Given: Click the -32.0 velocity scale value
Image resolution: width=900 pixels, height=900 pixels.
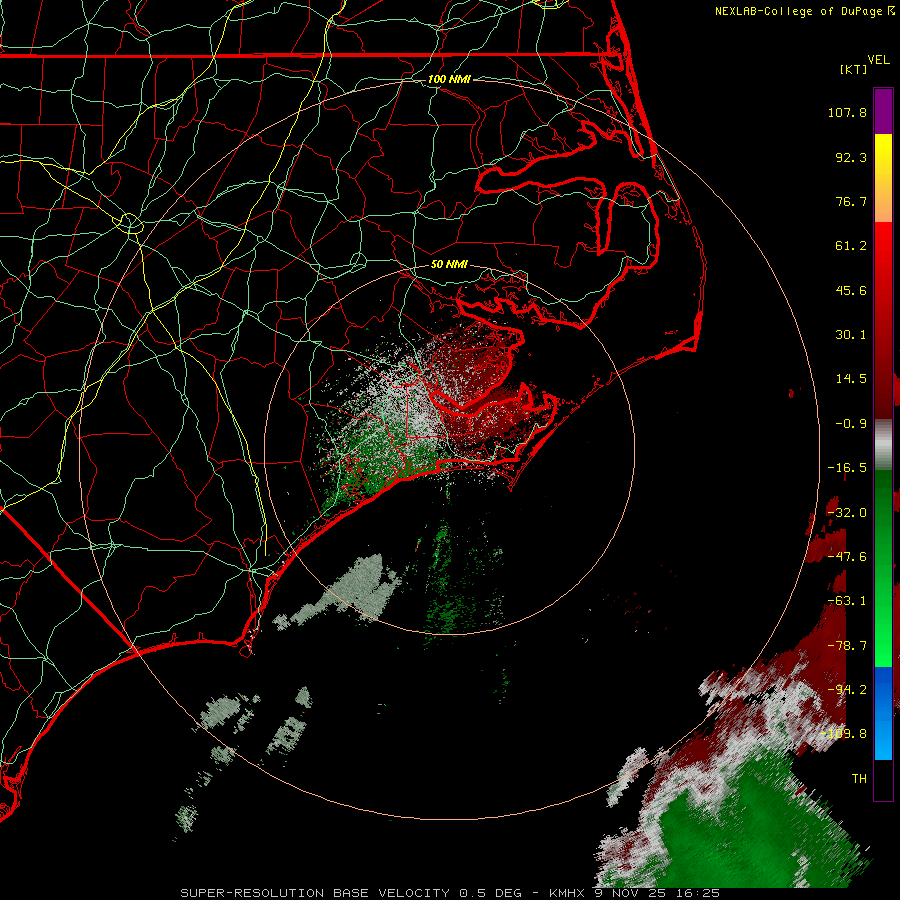Looking at the screenshot, I should coord(847,513).
